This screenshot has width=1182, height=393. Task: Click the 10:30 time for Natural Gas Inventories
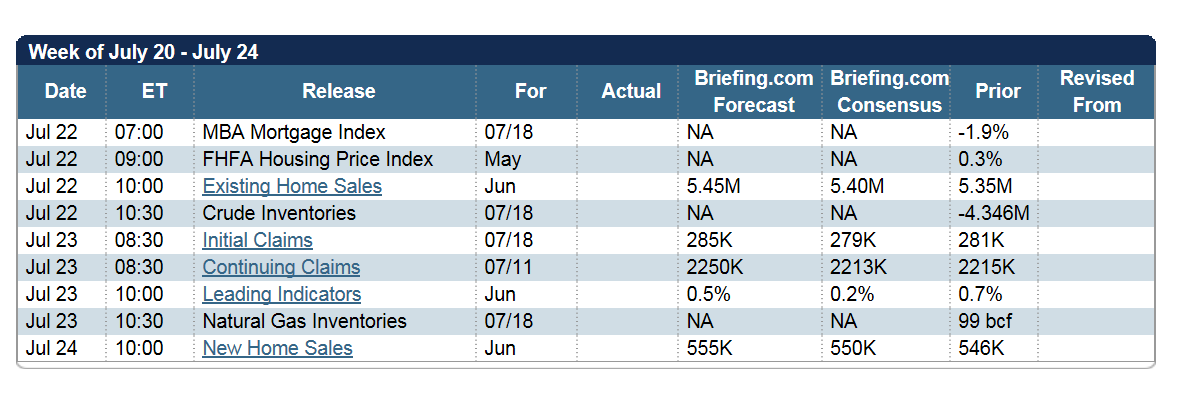(x=139, y=321)
